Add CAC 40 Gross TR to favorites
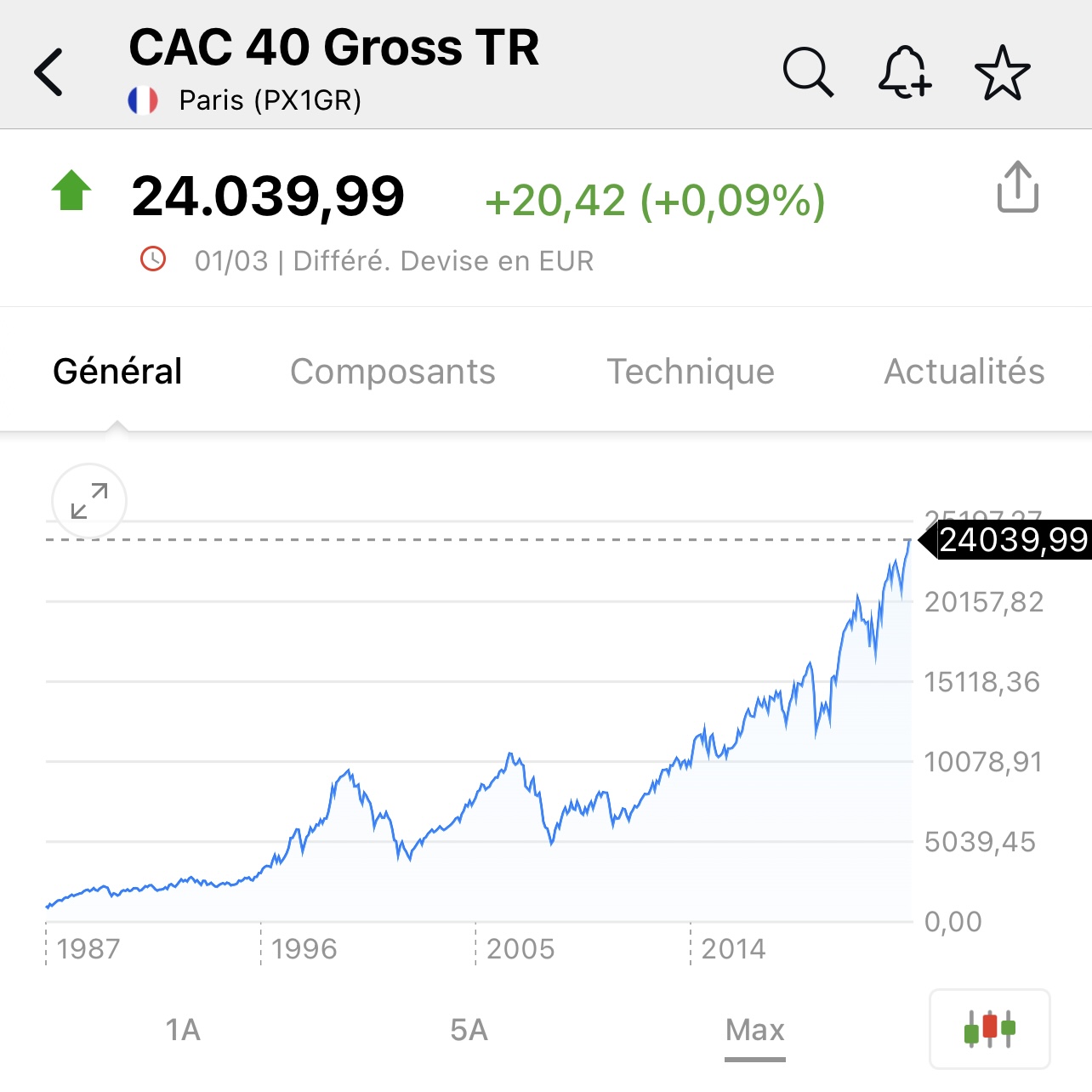Image resolution: width=1092 pixels, height=1092 pixels. tap(1003, 72)
